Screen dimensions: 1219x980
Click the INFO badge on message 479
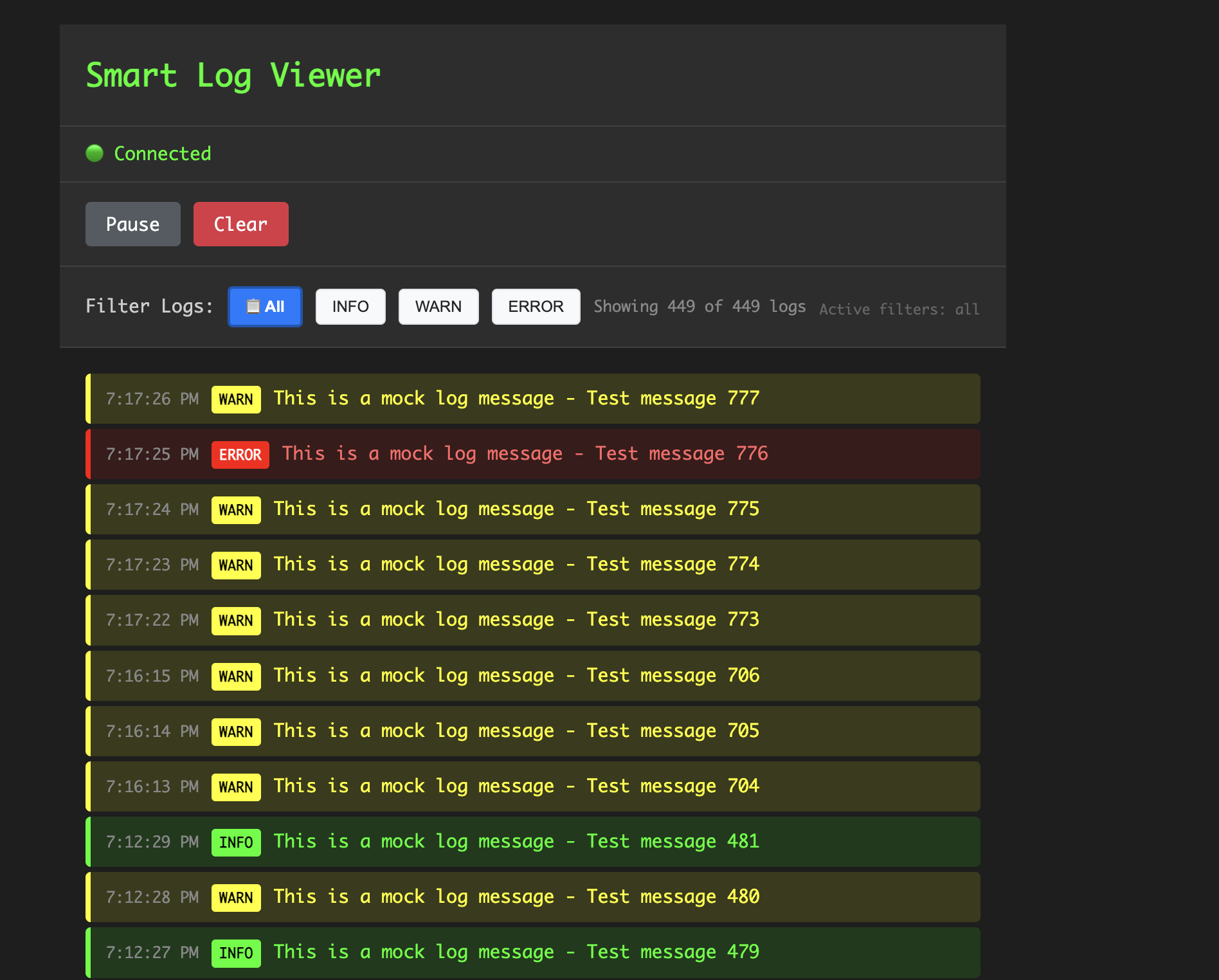[236, 953]
